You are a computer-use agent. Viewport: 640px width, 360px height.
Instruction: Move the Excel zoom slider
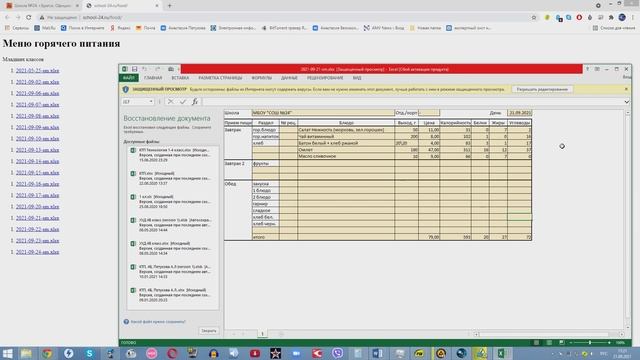tap(590, 342)
